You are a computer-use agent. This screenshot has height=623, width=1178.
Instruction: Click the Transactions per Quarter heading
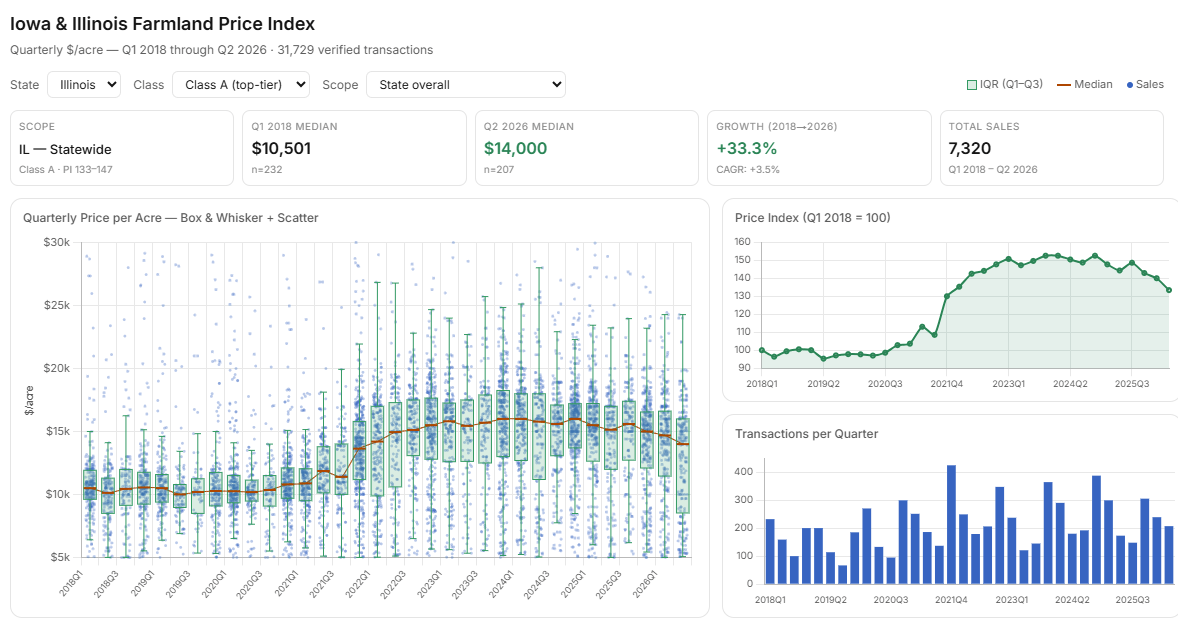[x=806, y=434]
